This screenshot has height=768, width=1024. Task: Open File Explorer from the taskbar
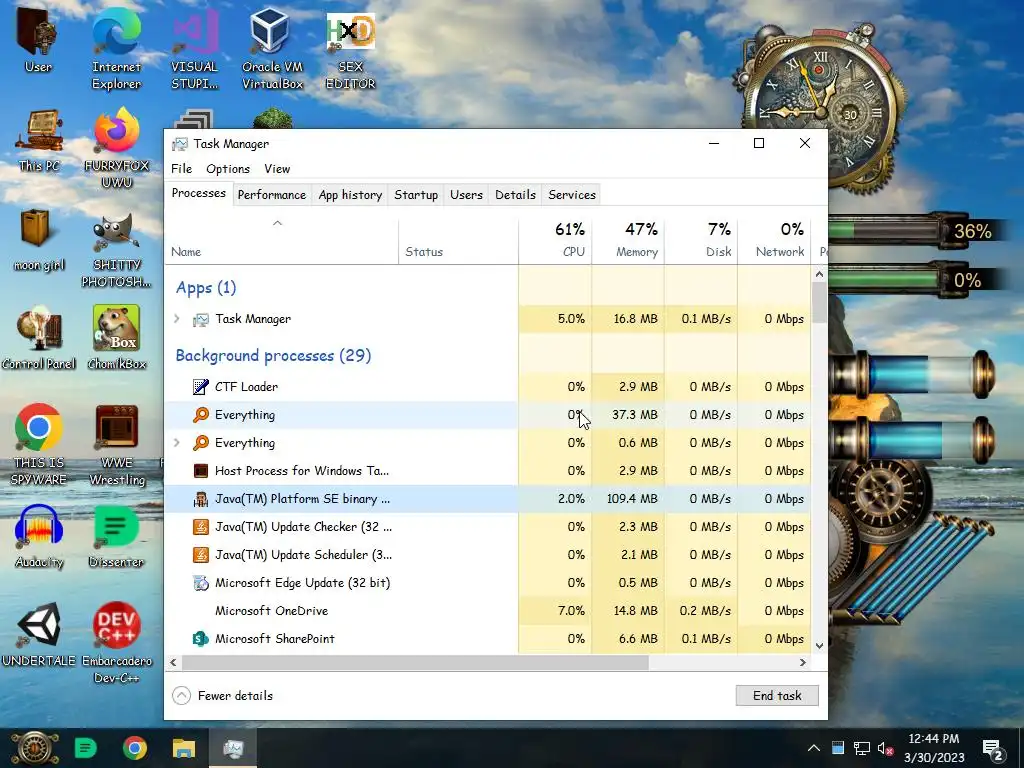[184, 748]
